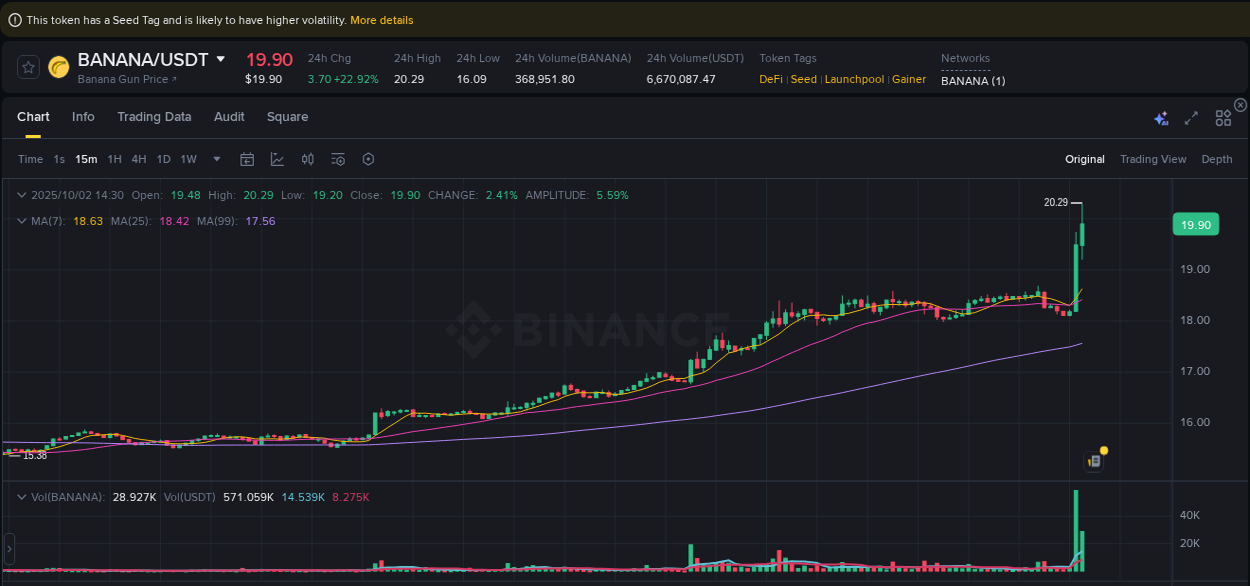Expand more timeframe options via the arrow

pos(216,159)
